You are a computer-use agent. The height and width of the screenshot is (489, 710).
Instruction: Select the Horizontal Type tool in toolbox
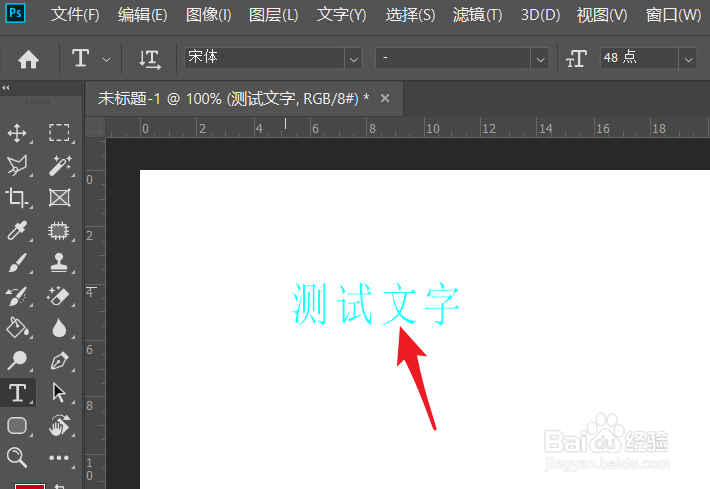17,393
